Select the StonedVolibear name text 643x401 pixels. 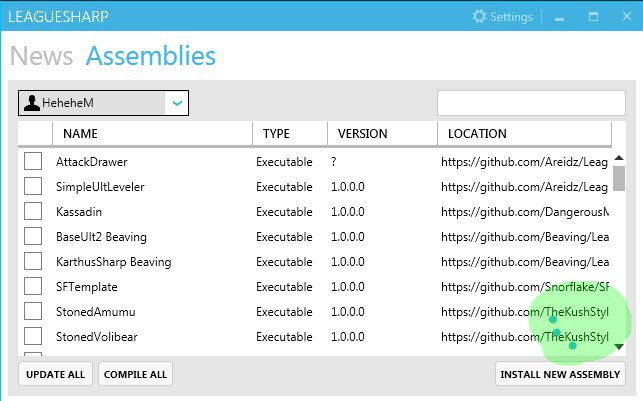pyautogui.click(x=97, y=337)
